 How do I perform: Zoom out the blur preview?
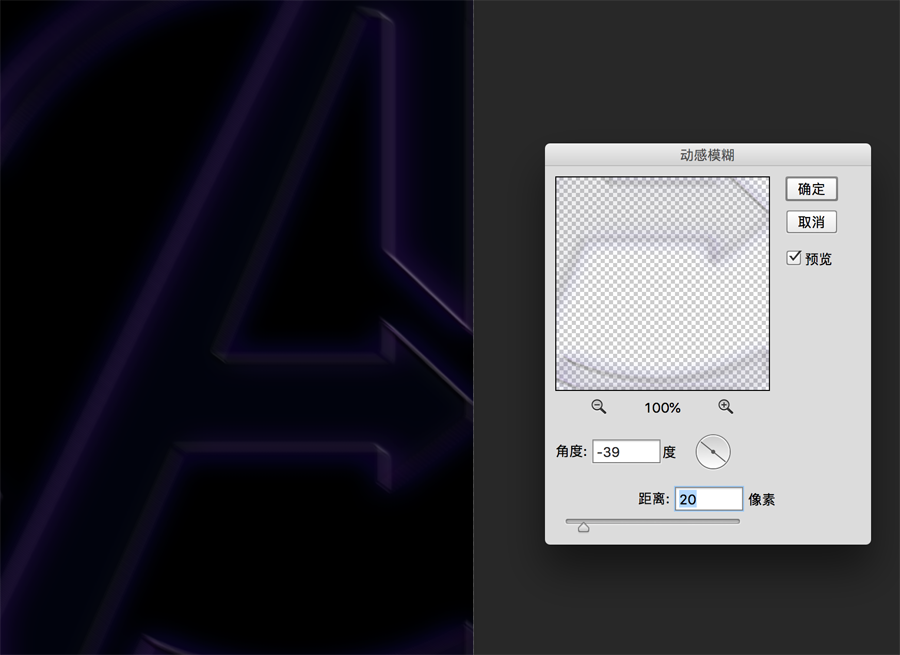click(598, 407)
